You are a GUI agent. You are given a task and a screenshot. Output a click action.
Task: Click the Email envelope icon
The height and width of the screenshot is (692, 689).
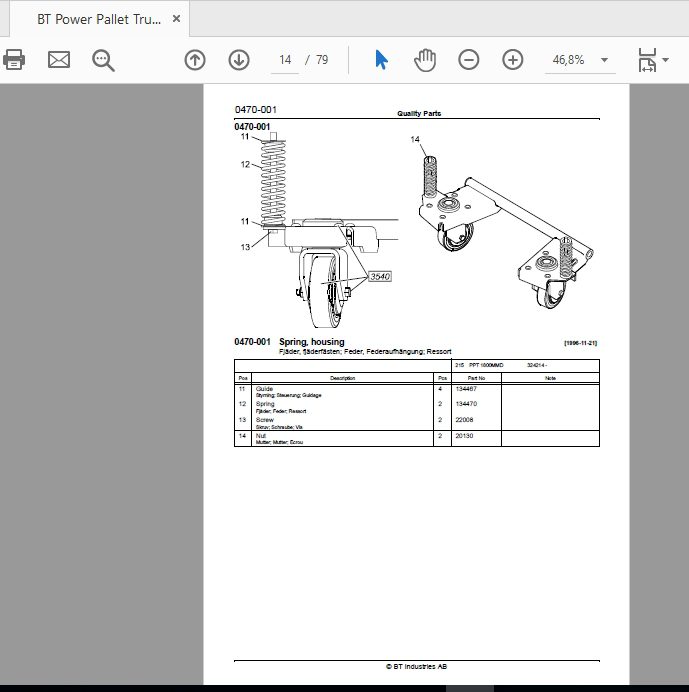click(59, 60)
